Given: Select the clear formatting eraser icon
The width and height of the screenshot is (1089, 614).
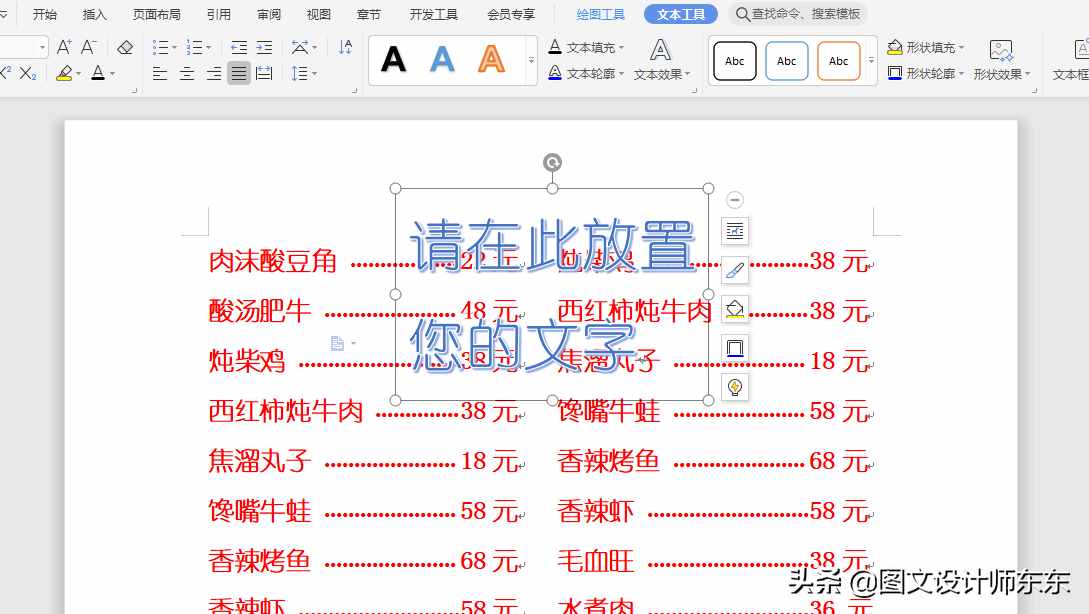Looking at the screenshot, I should pos(125,47).
